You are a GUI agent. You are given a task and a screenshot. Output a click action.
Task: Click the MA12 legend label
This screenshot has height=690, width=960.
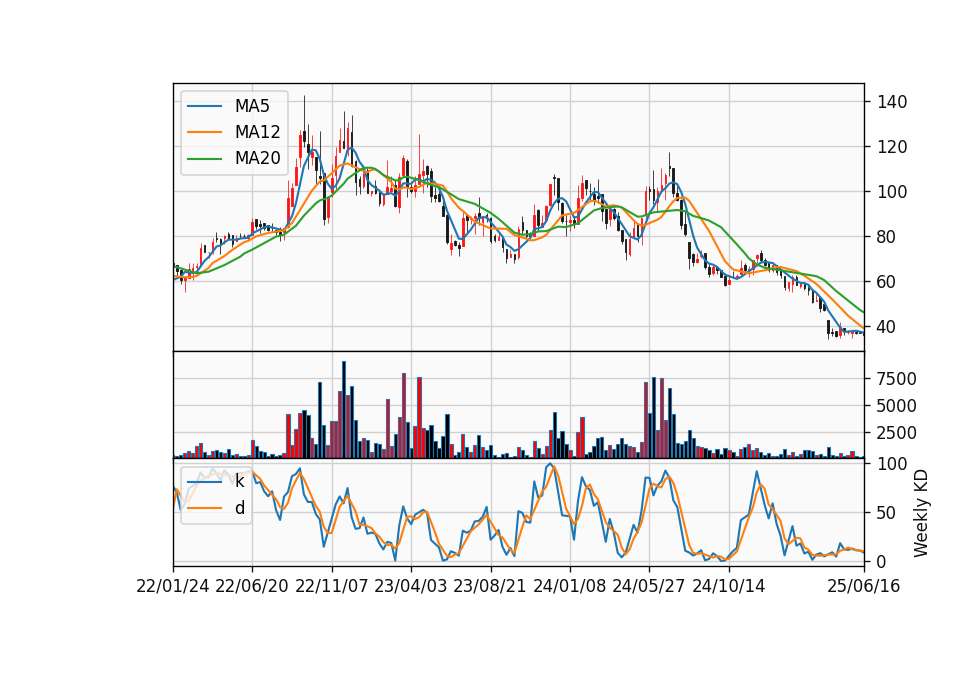[x=257, y=132]
